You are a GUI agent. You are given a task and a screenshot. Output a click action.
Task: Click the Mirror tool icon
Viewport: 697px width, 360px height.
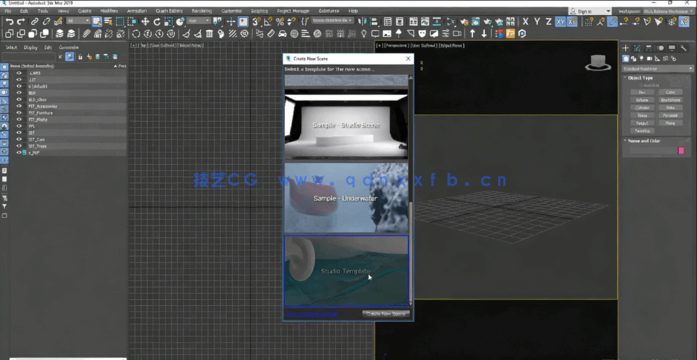362,21
